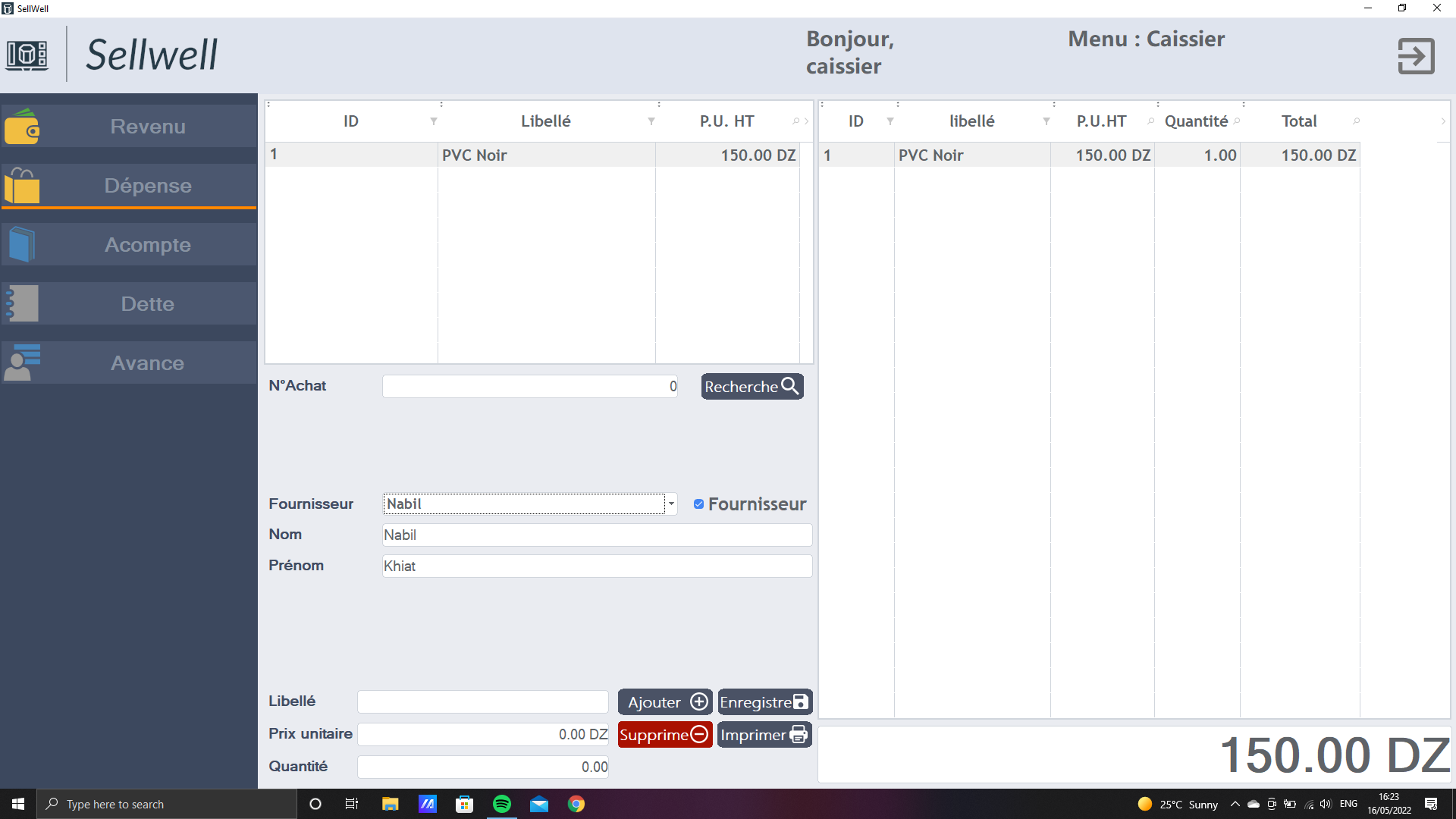Open the Acompte menu section
1456x819 pixels.
(x=129, y=244)
